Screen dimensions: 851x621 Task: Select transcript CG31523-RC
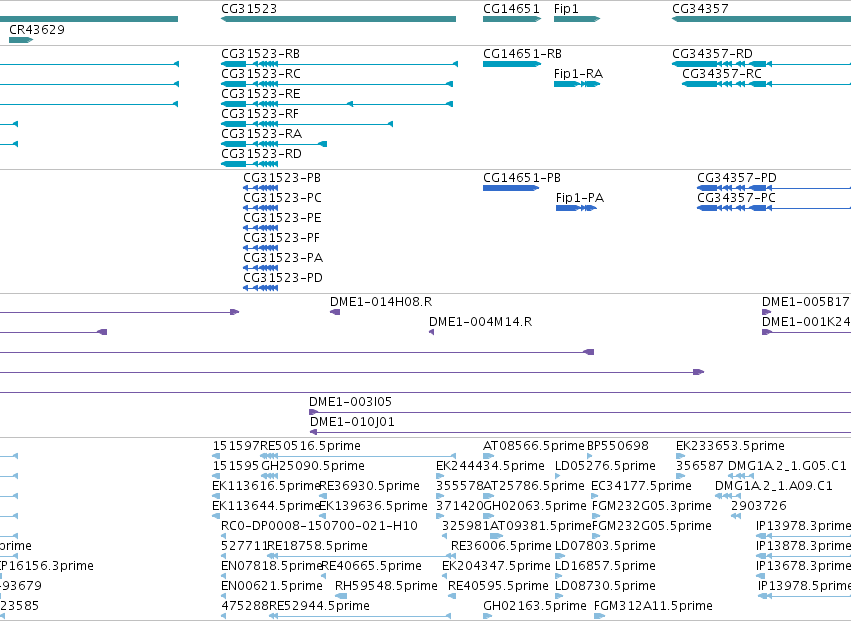[x=261, y=74]
